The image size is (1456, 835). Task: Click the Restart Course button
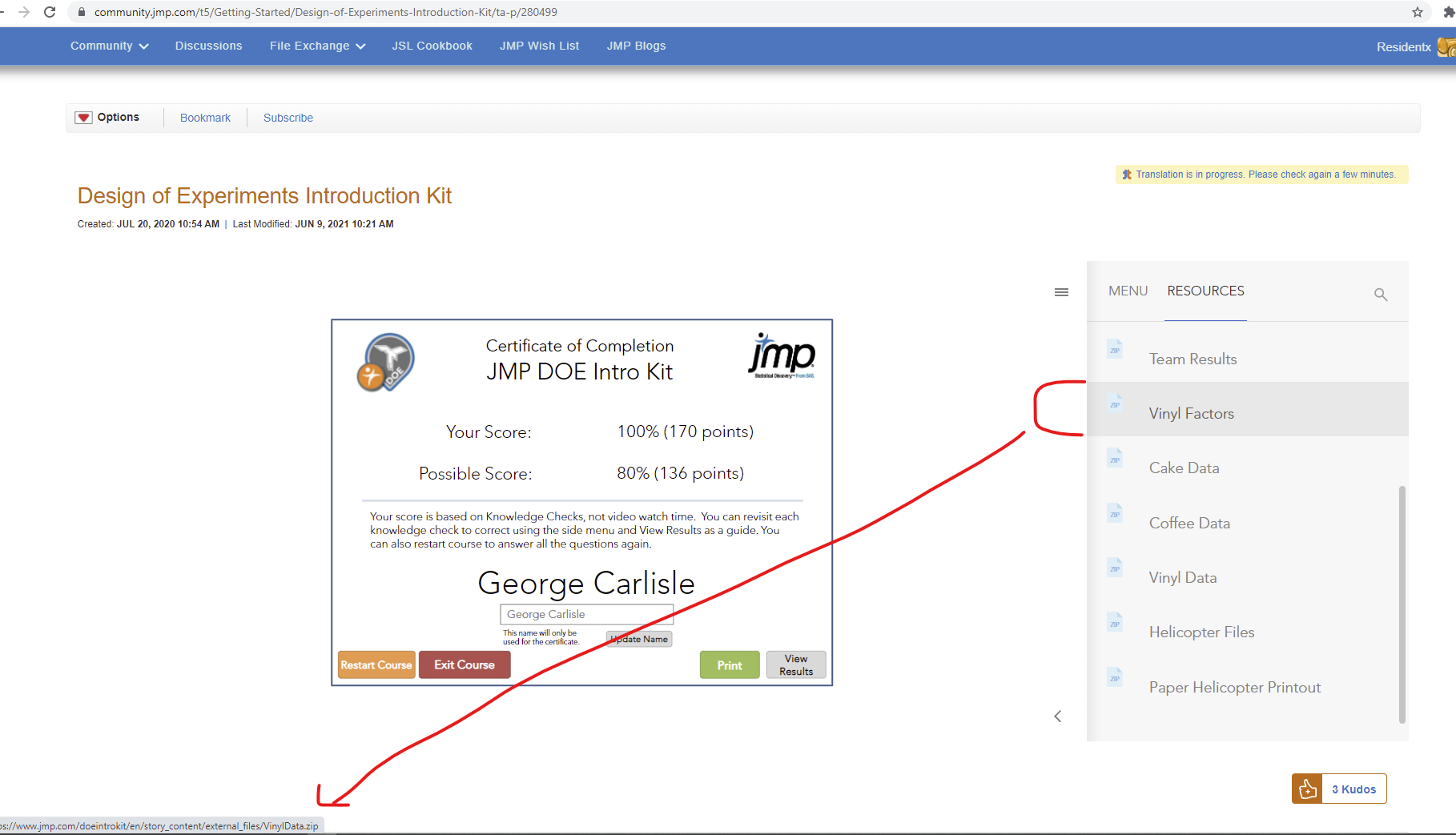click(376, 664)
